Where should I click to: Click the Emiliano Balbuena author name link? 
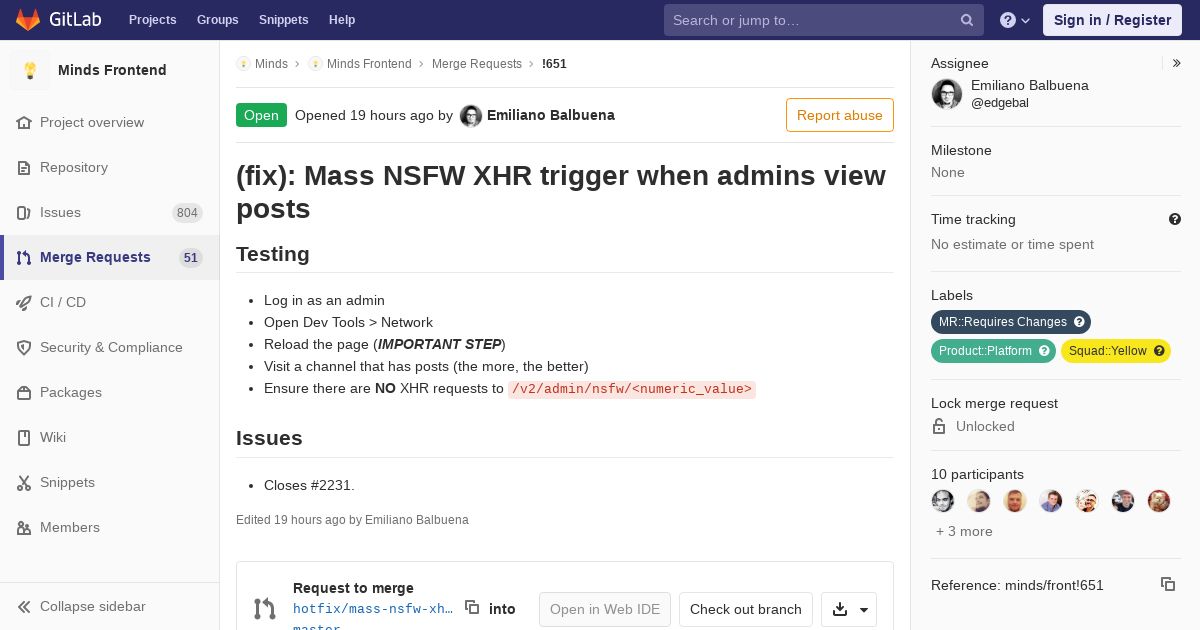click(551, 115)
